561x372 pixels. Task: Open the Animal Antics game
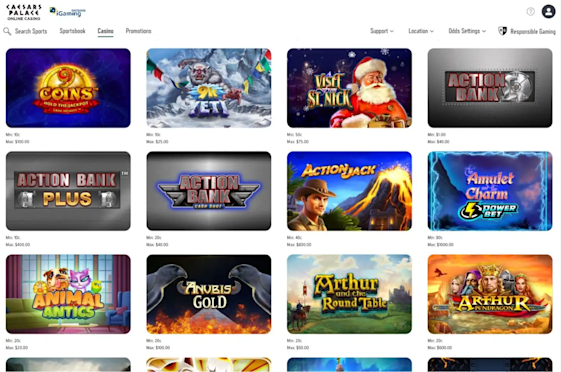(x=68, y=294)
